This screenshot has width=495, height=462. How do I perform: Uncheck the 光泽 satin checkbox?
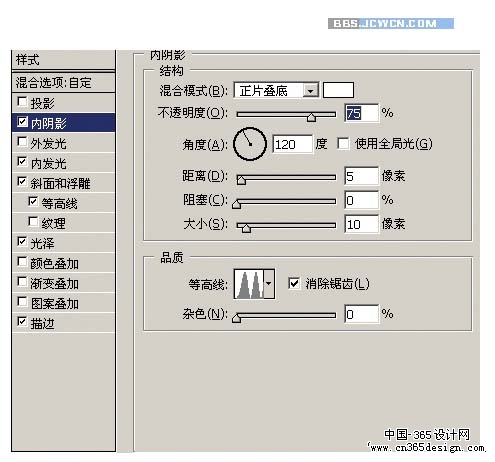pos(22,242)
